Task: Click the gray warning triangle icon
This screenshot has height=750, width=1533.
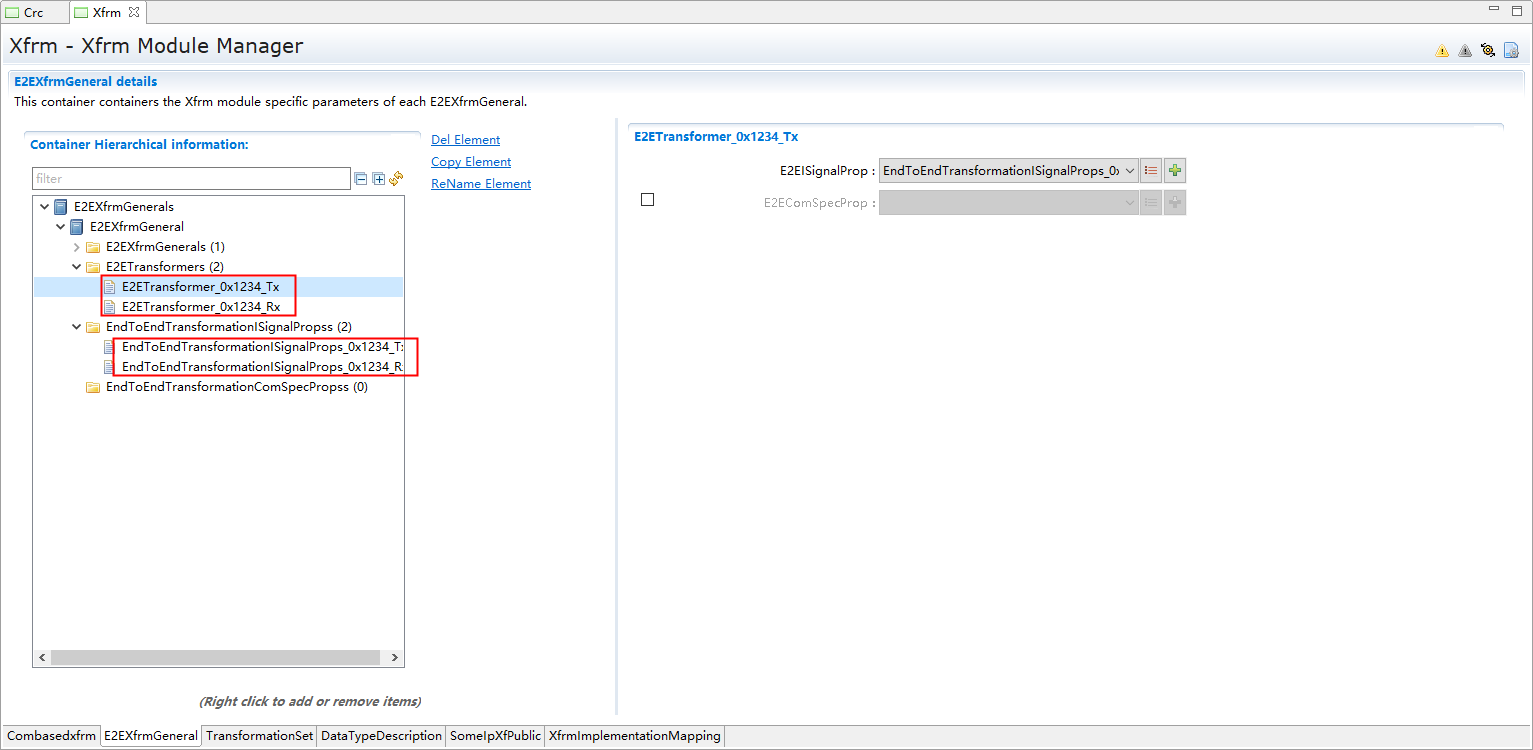Action: click(x=1465, y=51)
